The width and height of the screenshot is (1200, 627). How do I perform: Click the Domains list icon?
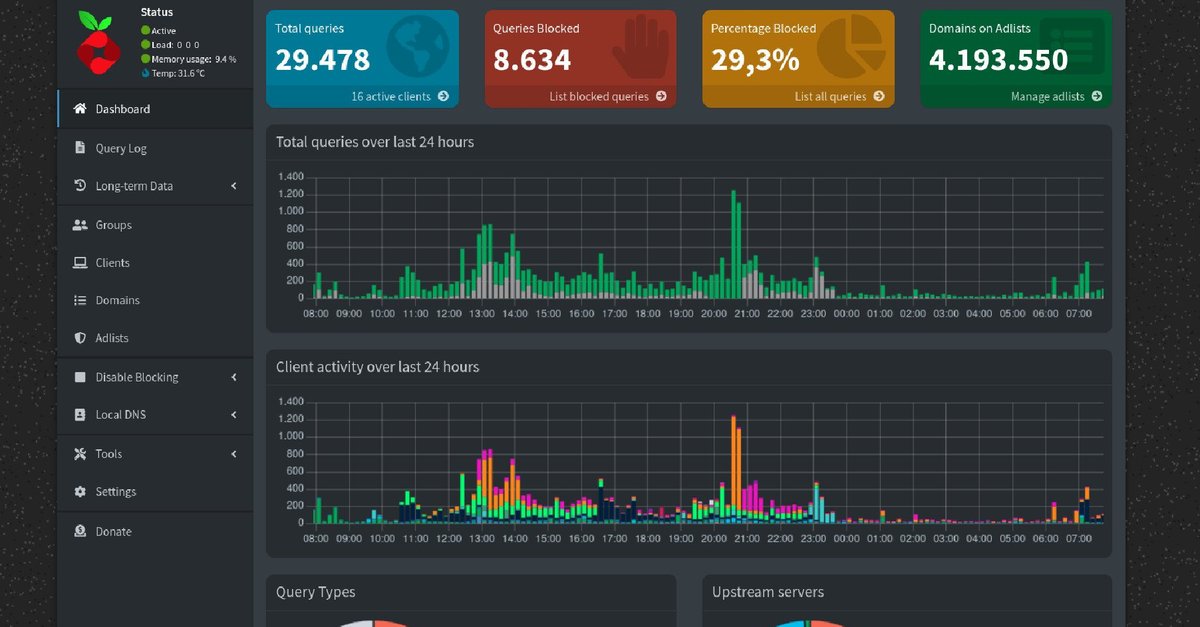(80, 300)
